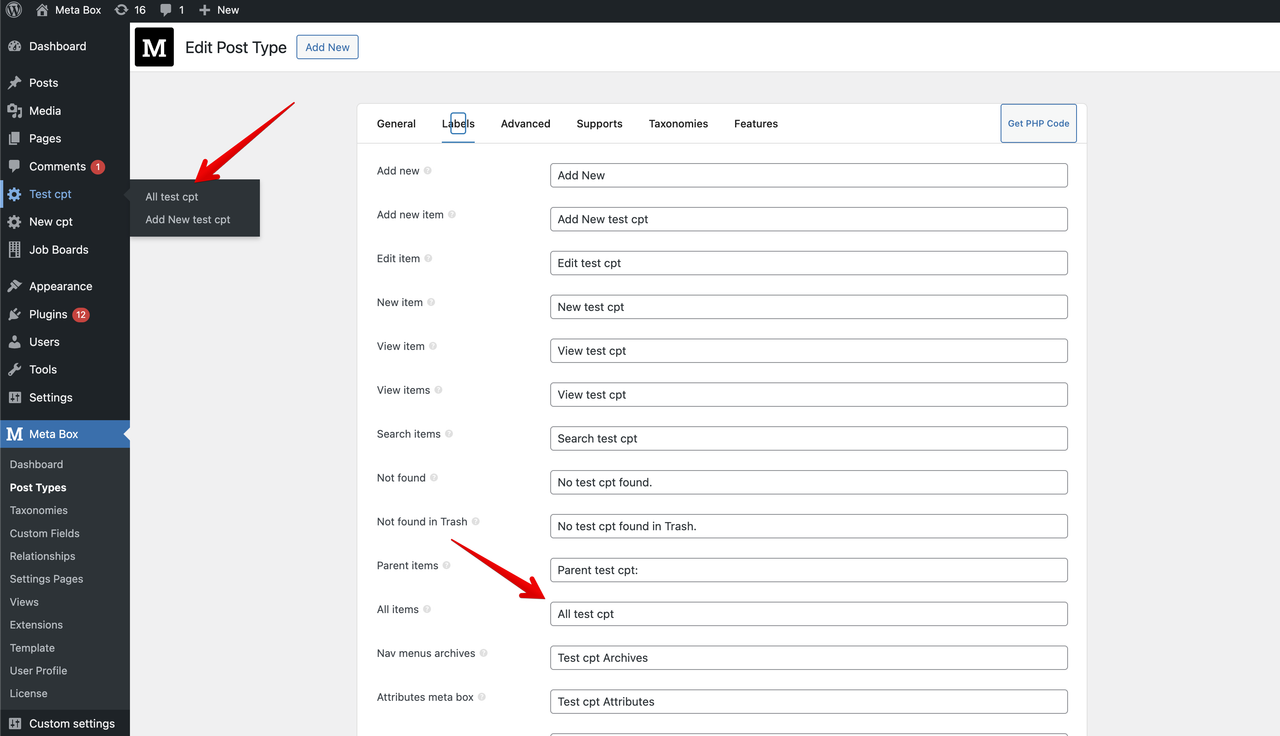Open the Meta Box home site link
The width and height of the screenshot is (1280, 736).
click(x=69, y=10)
